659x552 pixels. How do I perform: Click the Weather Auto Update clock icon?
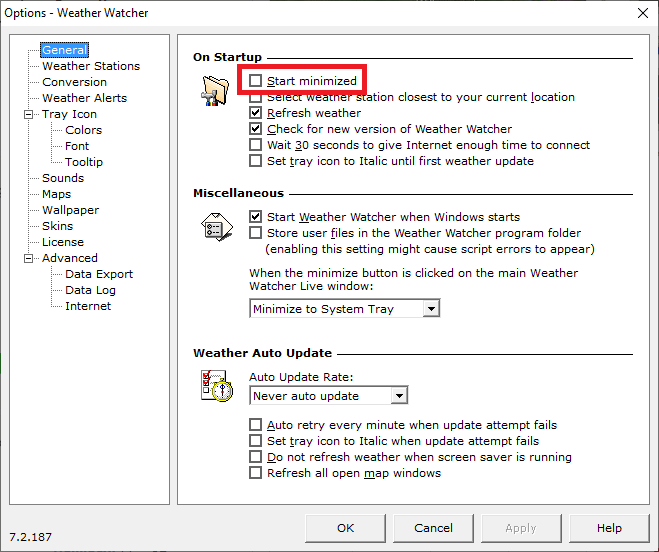[215, 385]
